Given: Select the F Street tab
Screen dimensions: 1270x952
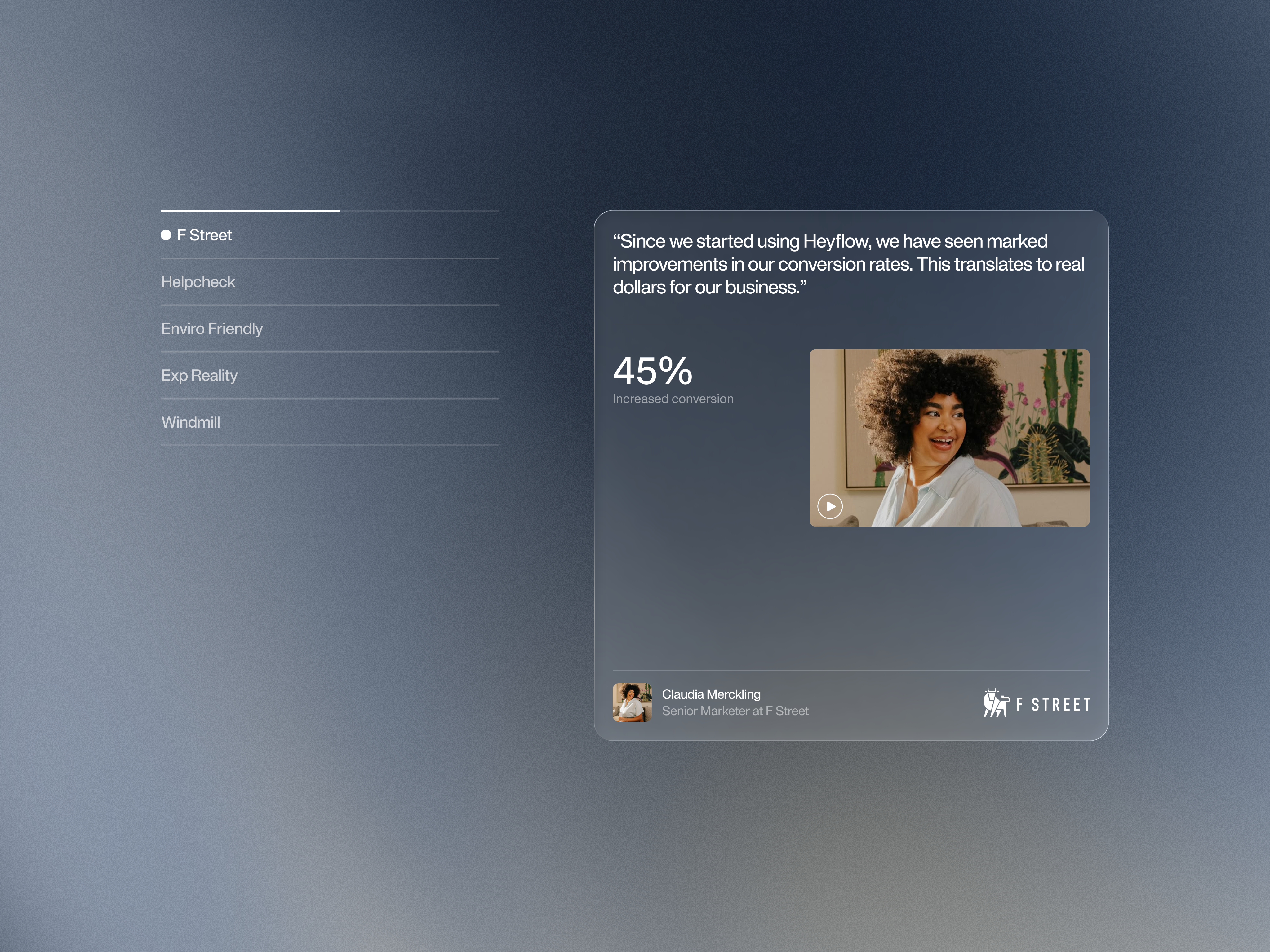Looking at the screenshot, I should pos(204,235).
